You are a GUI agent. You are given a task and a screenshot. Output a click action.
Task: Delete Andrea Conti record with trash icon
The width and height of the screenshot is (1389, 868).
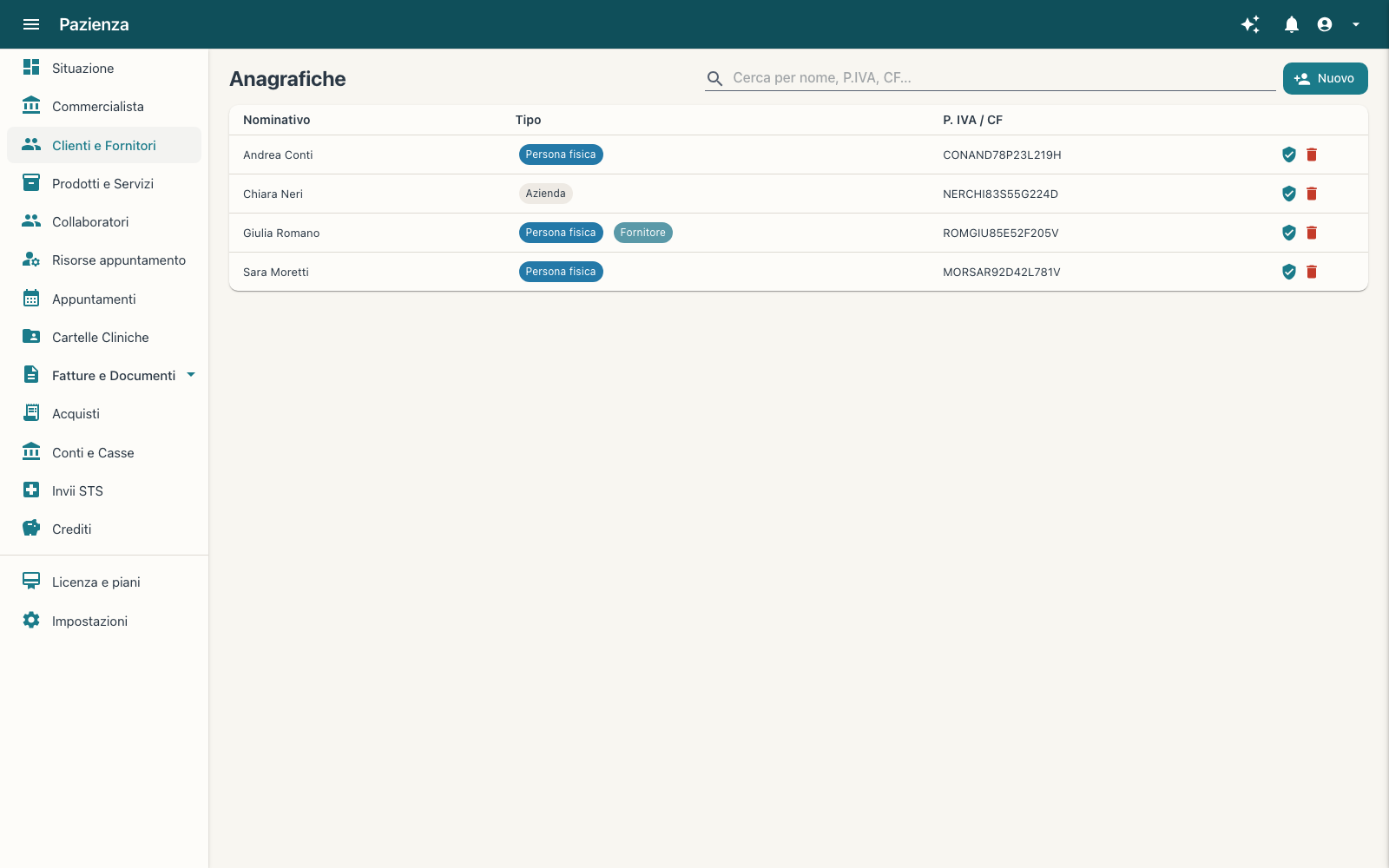pyautogui.click(x=1312, y=155)
